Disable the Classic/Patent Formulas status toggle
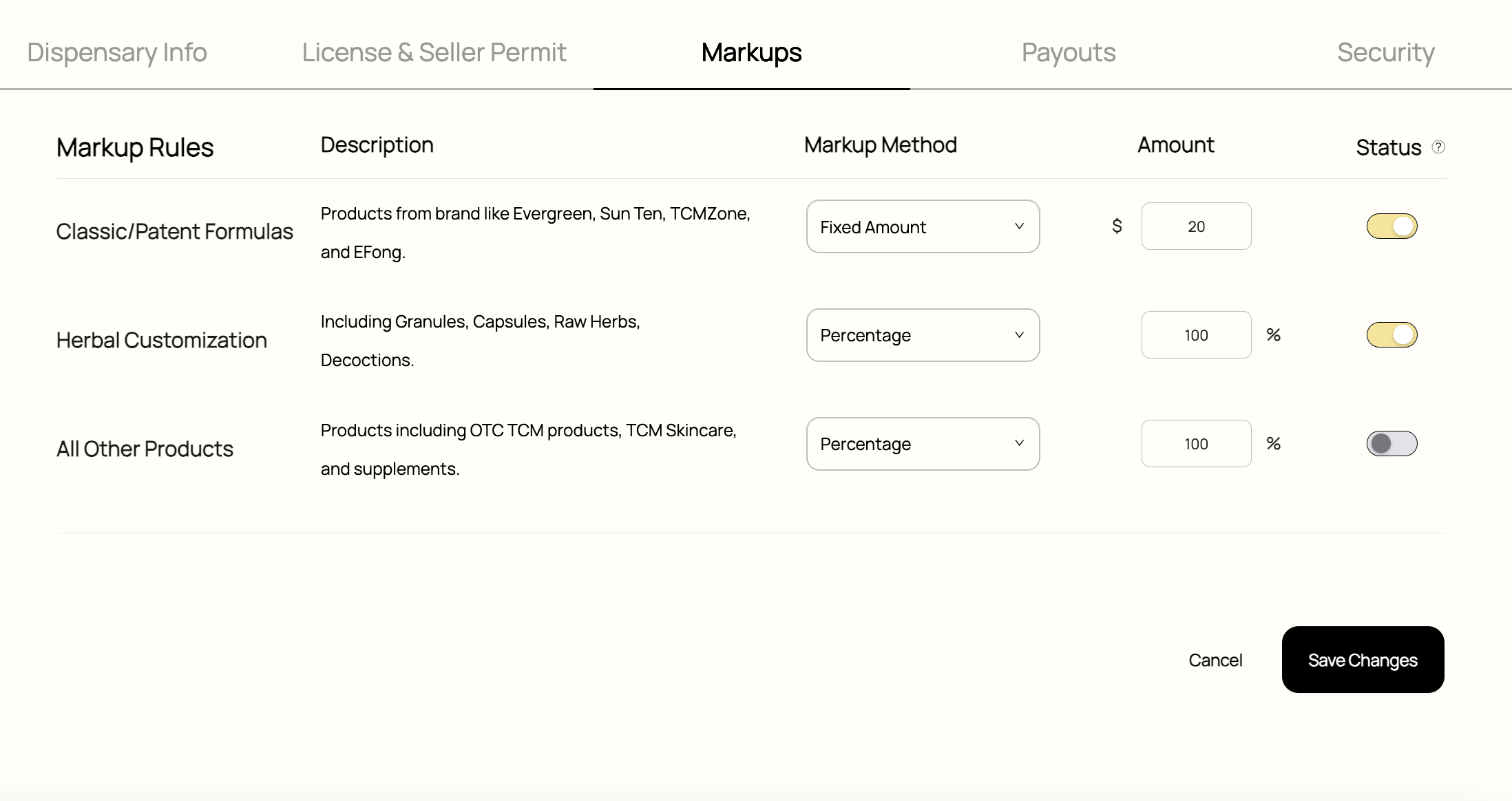The height and width of the screenshot is (801, 1512). (1392, 226)
